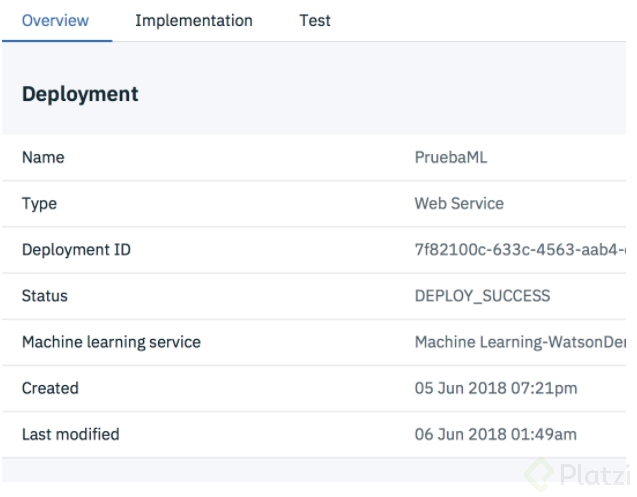Click the Created row label
The height and width of the screenshot is (497, 637).
tap(50, 388)
